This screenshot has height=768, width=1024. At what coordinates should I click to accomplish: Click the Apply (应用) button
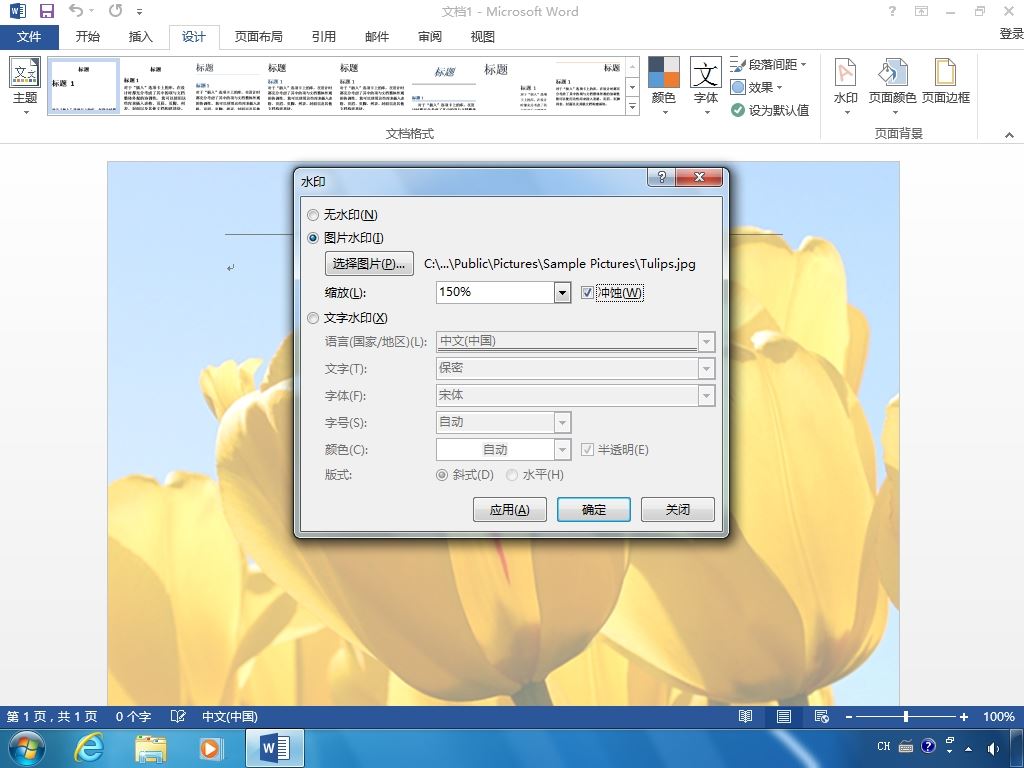tap(509, 509)
